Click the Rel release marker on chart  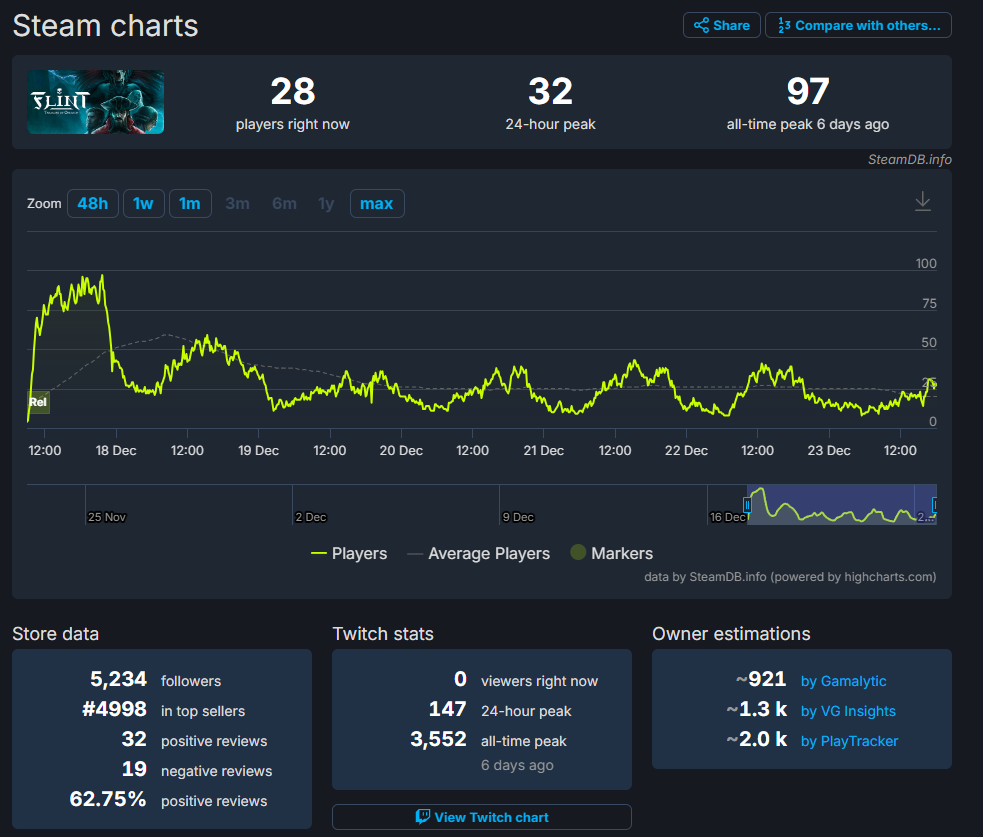(38, 403)
